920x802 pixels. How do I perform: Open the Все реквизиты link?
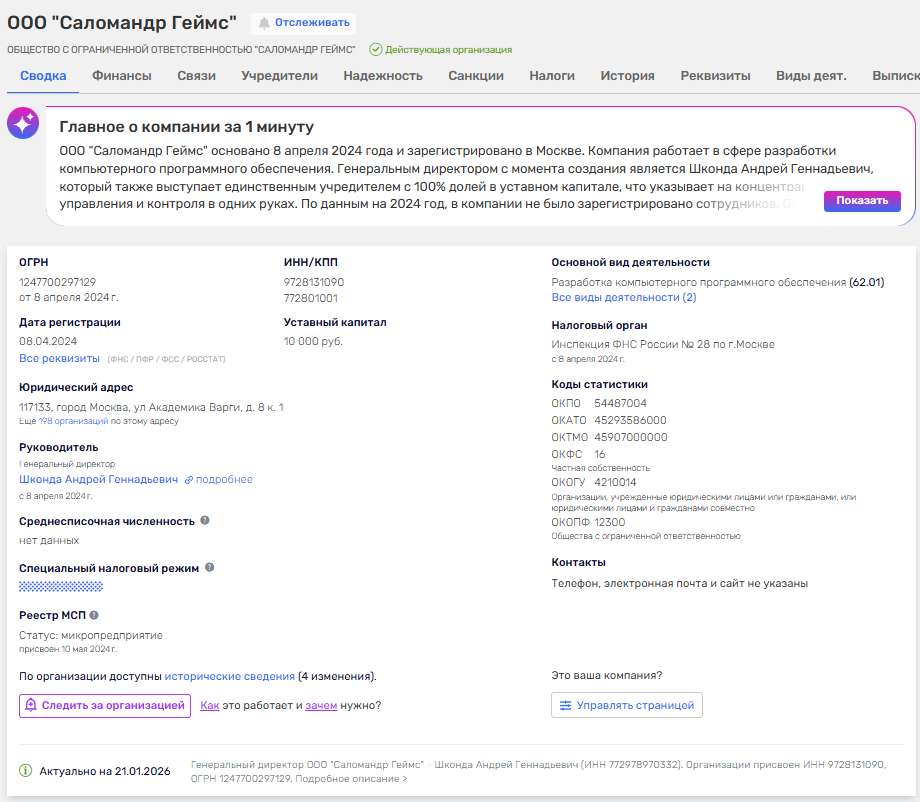[59, 358]
